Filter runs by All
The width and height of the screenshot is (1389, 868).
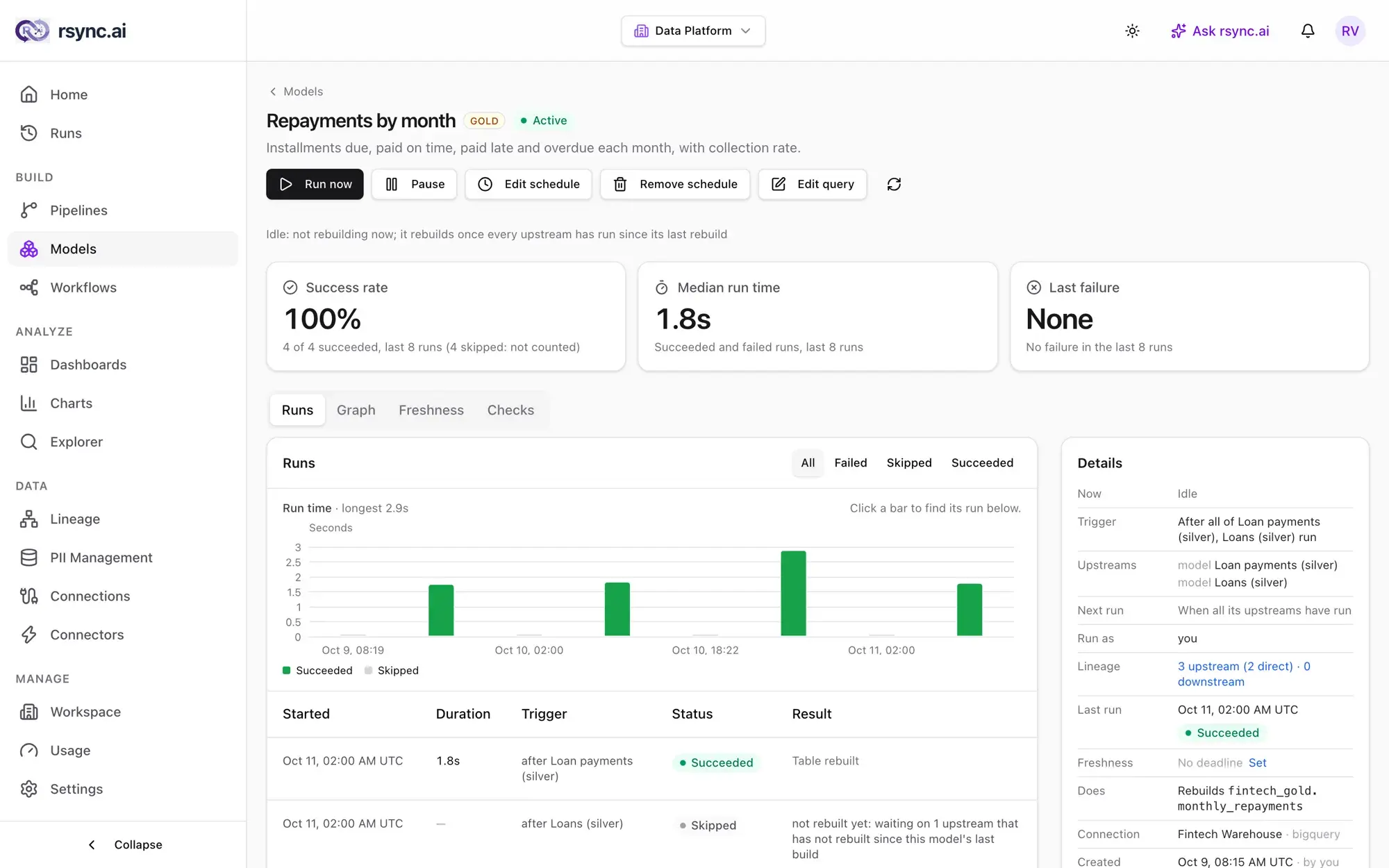[808, 463]
